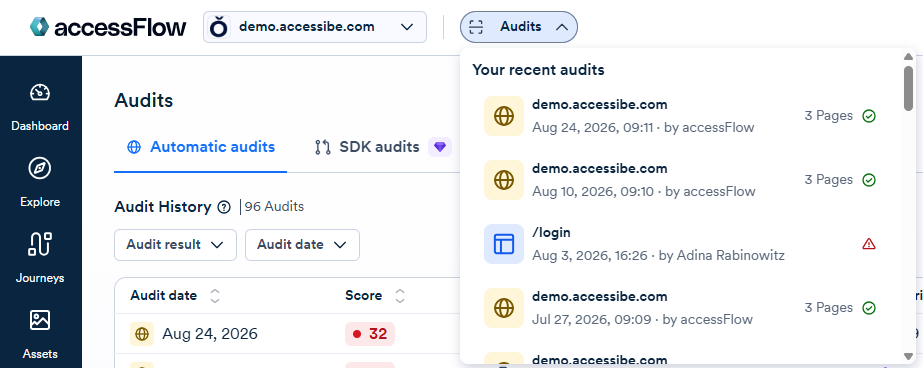Click green check status of Jul 27 audit

point(869,307)
